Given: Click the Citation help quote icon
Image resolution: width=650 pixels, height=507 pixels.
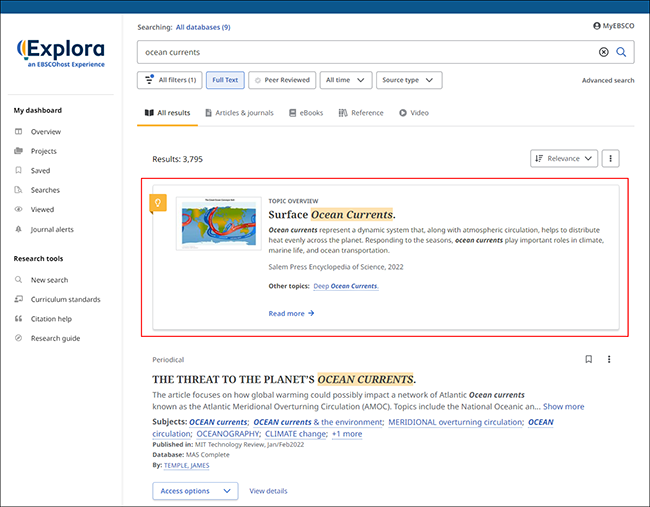Looking at the screenshot, I should [x=18, y=319].
